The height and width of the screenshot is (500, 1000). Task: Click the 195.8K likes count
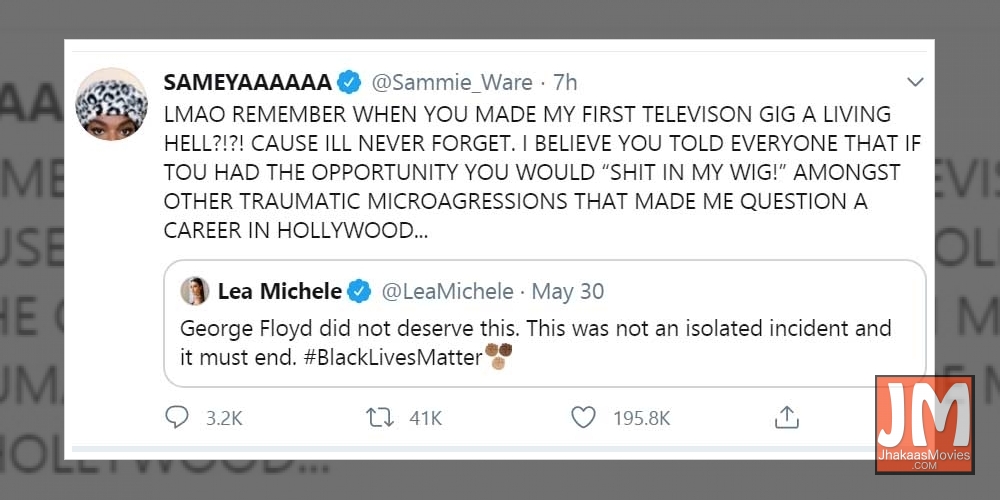tap(640, 418)
